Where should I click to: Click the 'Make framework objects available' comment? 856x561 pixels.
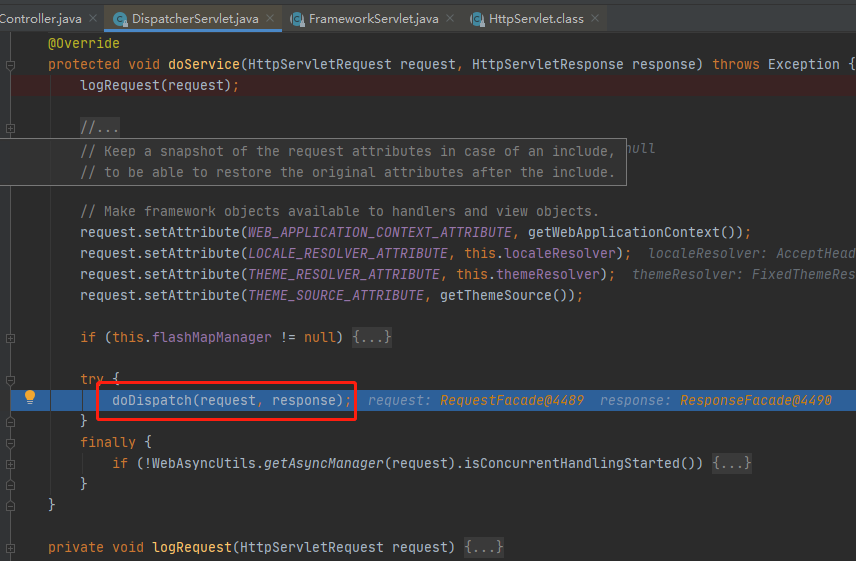point(340,212)
